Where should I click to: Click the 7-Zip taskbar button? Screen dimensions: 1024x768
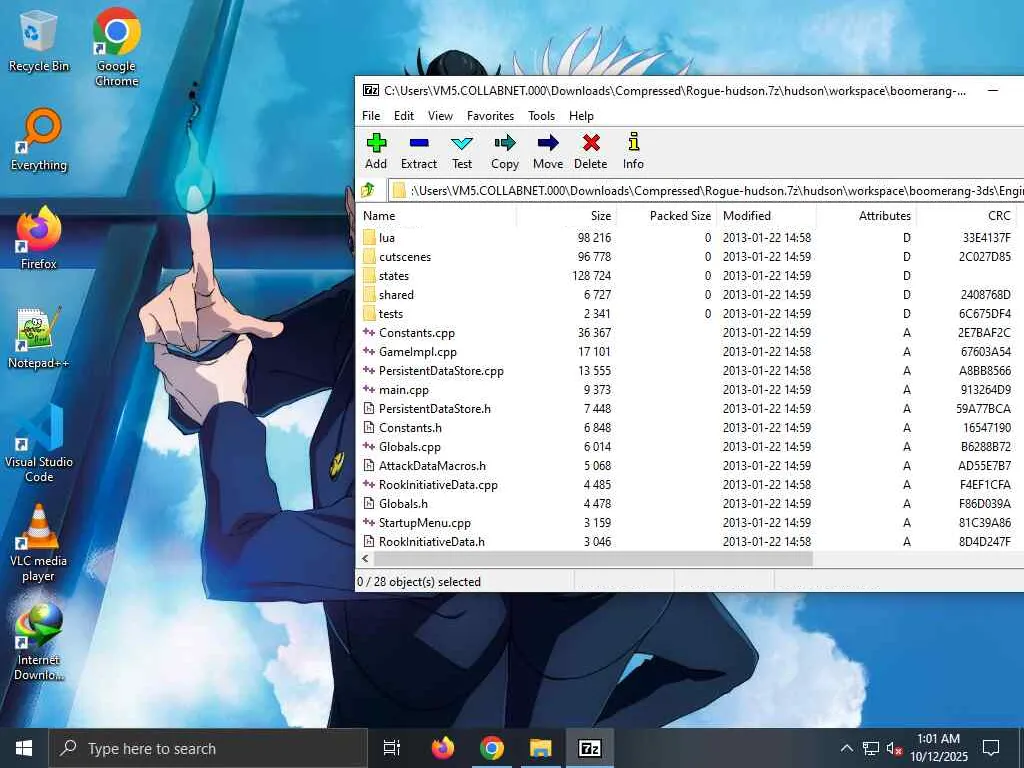[x=590, y=748]
